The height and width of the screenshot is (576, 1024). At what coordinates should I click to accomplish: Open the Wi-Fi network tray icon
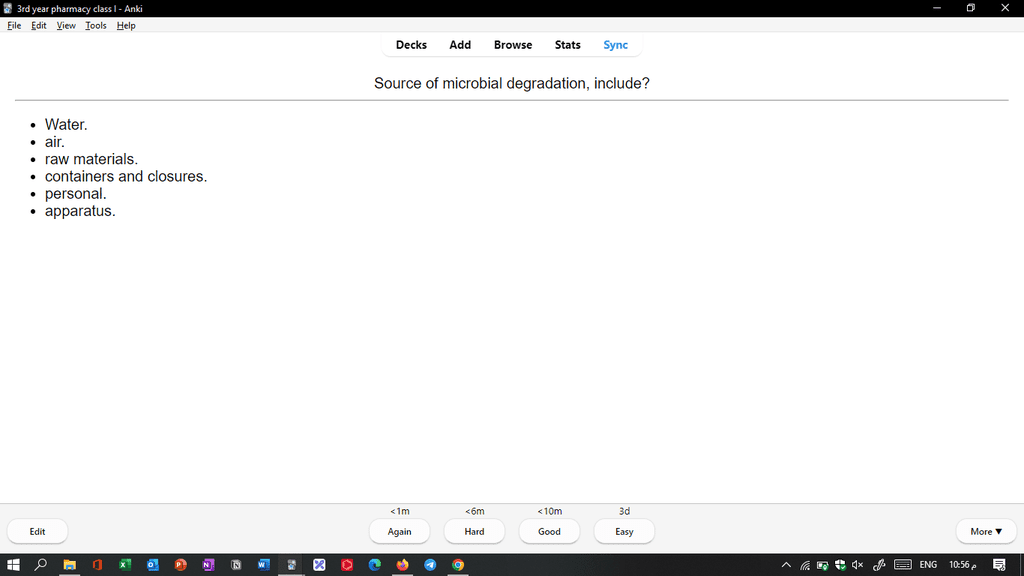click(x=805, y=565)
